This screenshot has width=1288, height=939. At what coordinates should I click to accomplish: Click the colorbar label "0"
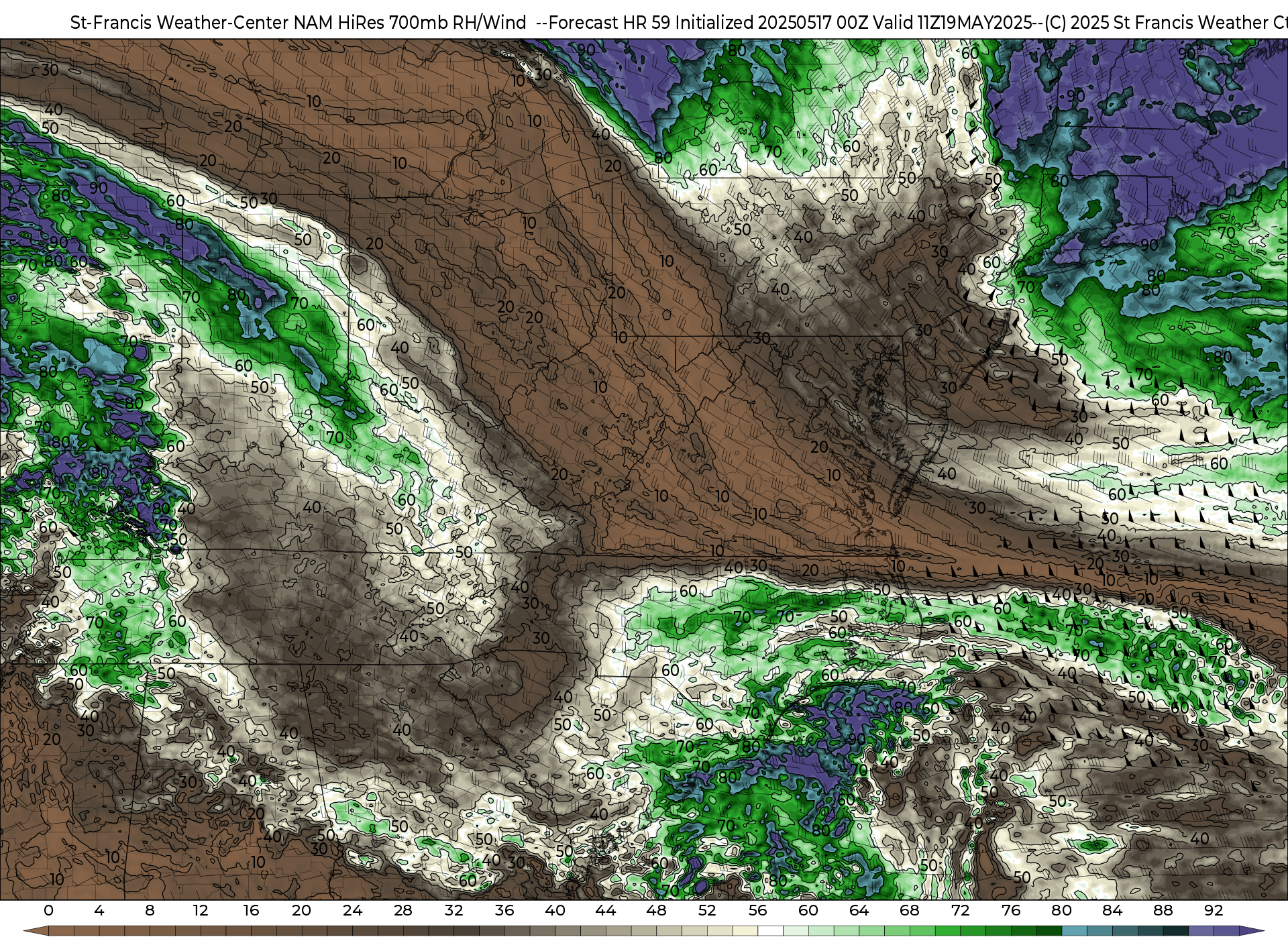coord(48,910)
